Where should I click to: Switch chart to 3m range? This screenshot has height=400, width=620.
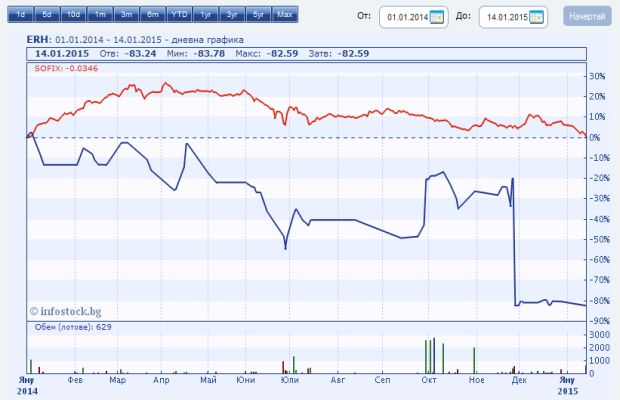[x=127, y=15]
